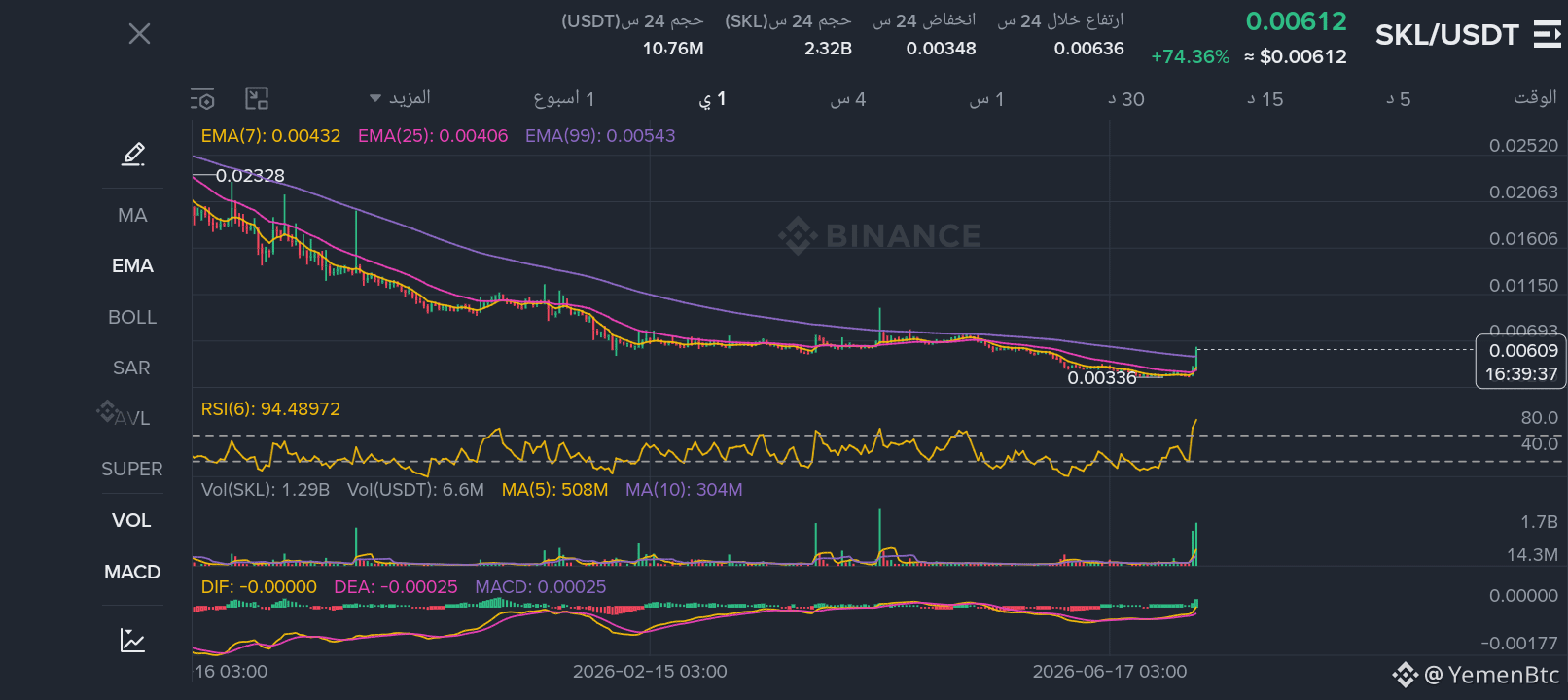1568x700 pixels.
Task: Click the DEA value label
Action: point(396,587)
